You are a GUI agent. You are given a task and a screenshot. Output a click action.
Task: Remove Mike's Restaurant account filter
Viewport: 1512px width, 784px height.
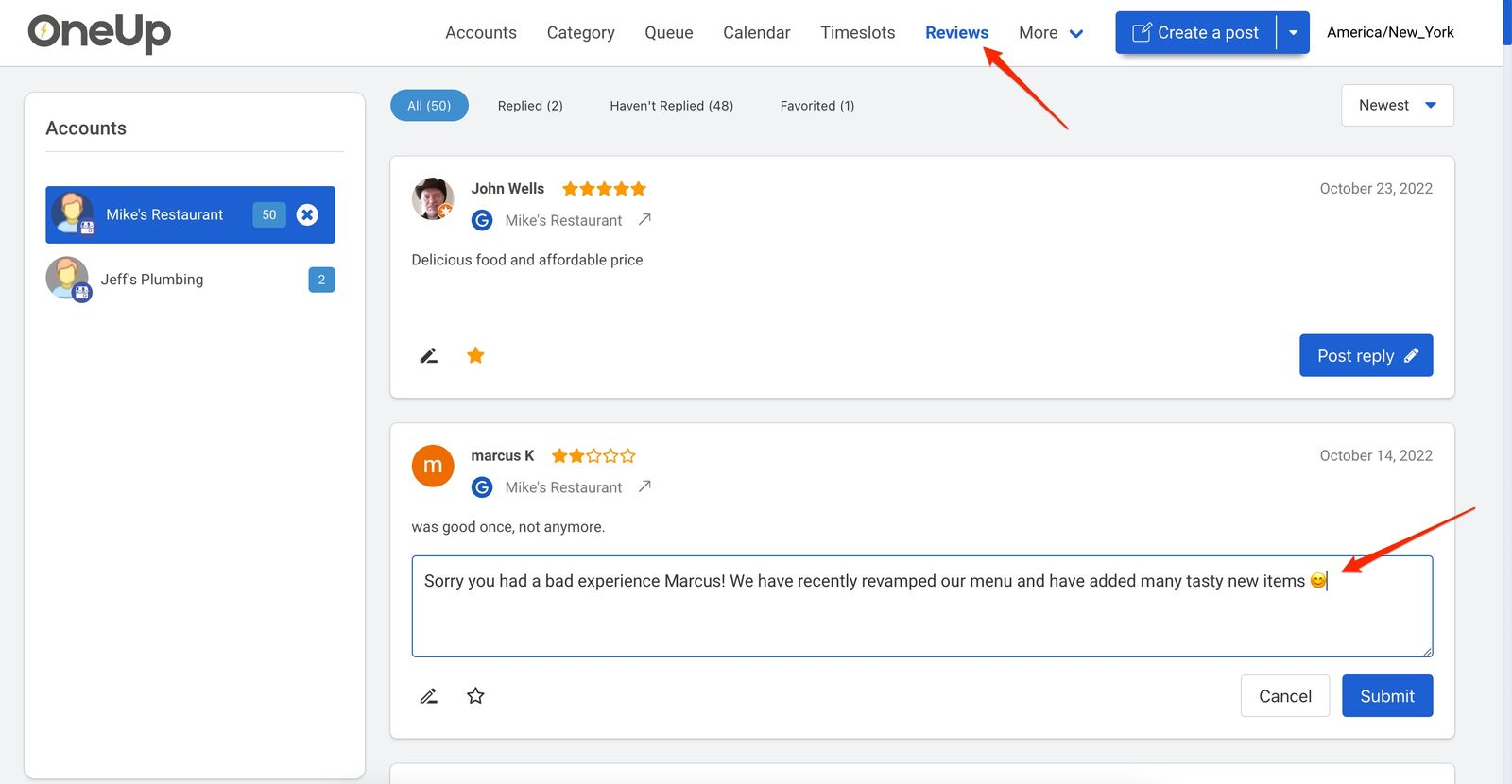tap(307, 214)
